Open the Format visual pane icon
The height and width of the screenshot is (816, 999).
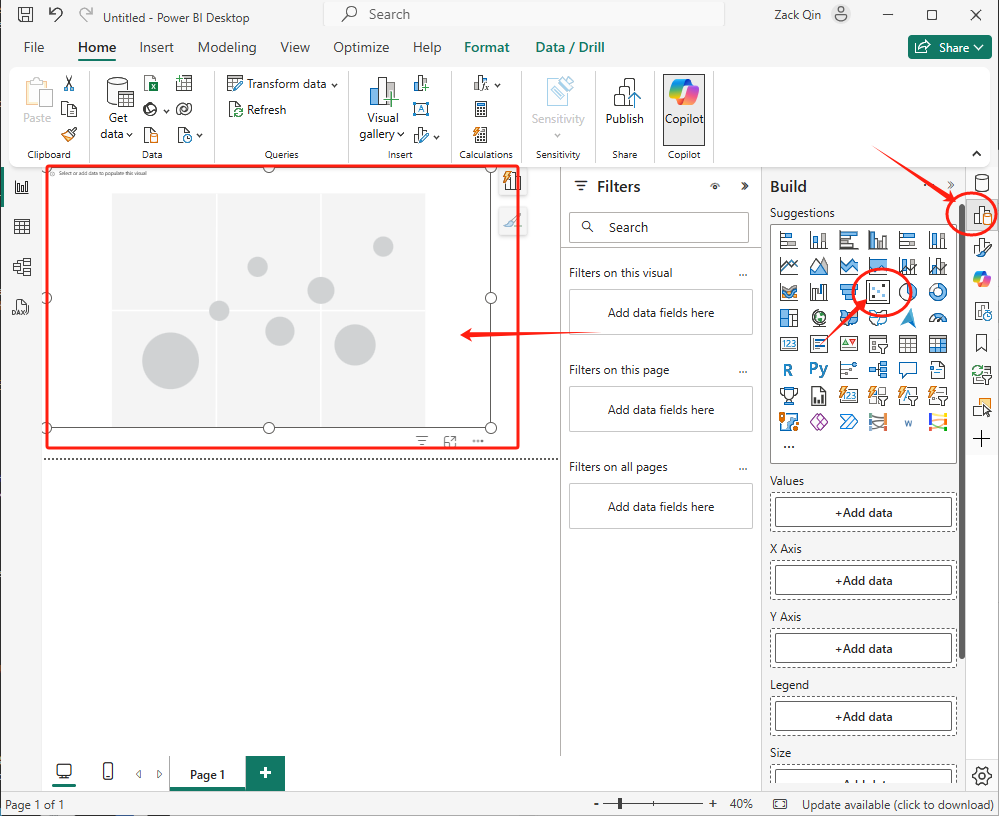point(982,247)
